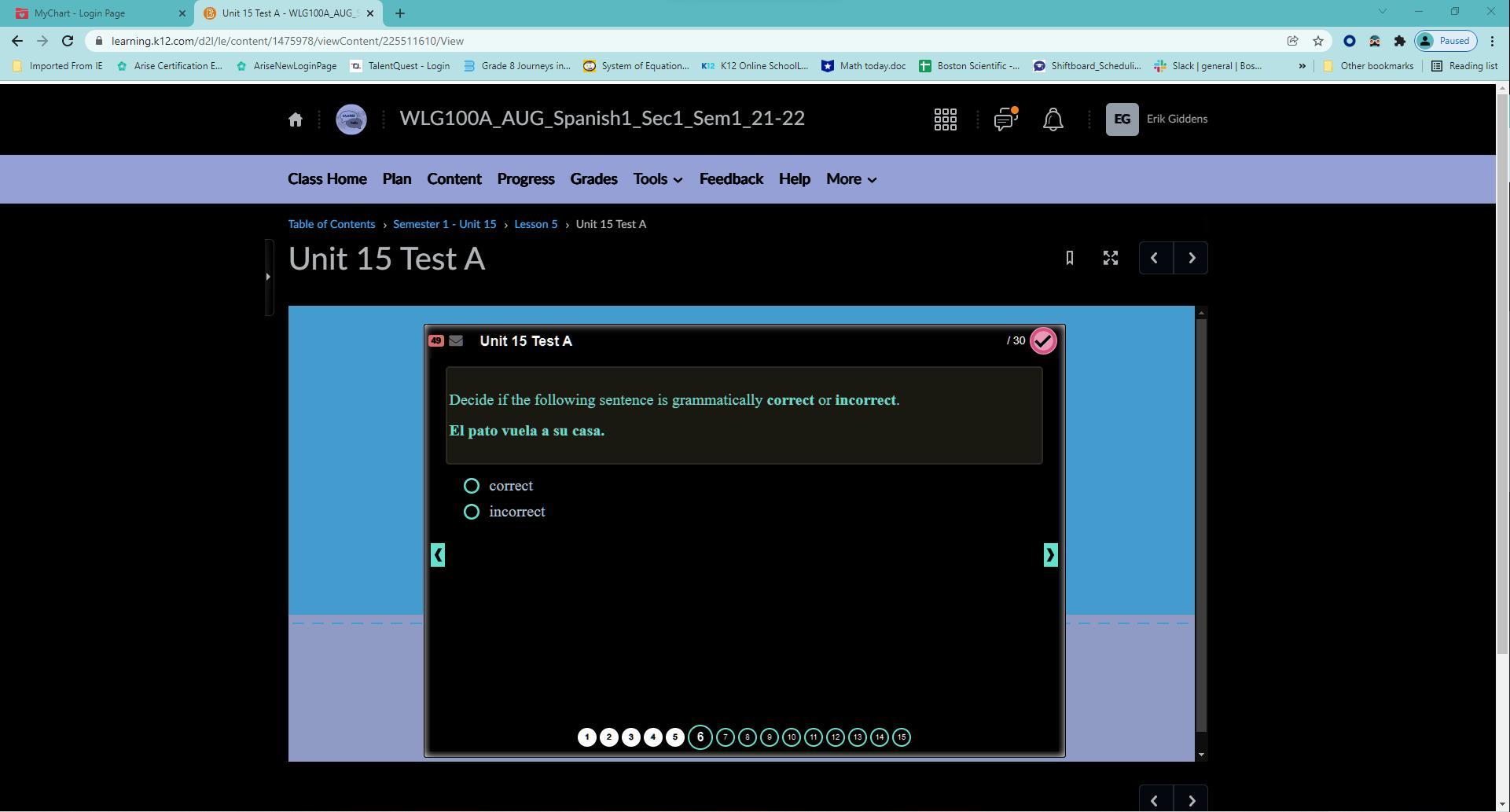Open the Grades navbar item
The width and height of the screenshot is (1510, 812).
point(593,179)
